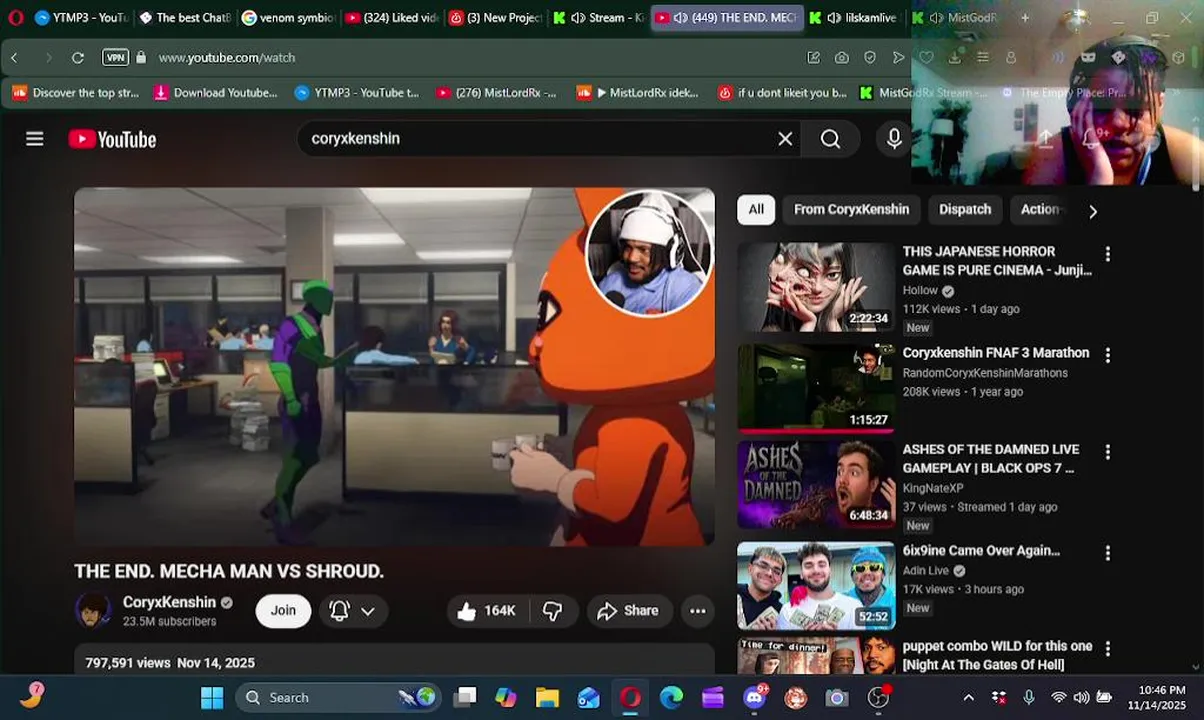Open Microsoft Edge from the taskbar
The image size is (1204, 720).
coord(671,698)
